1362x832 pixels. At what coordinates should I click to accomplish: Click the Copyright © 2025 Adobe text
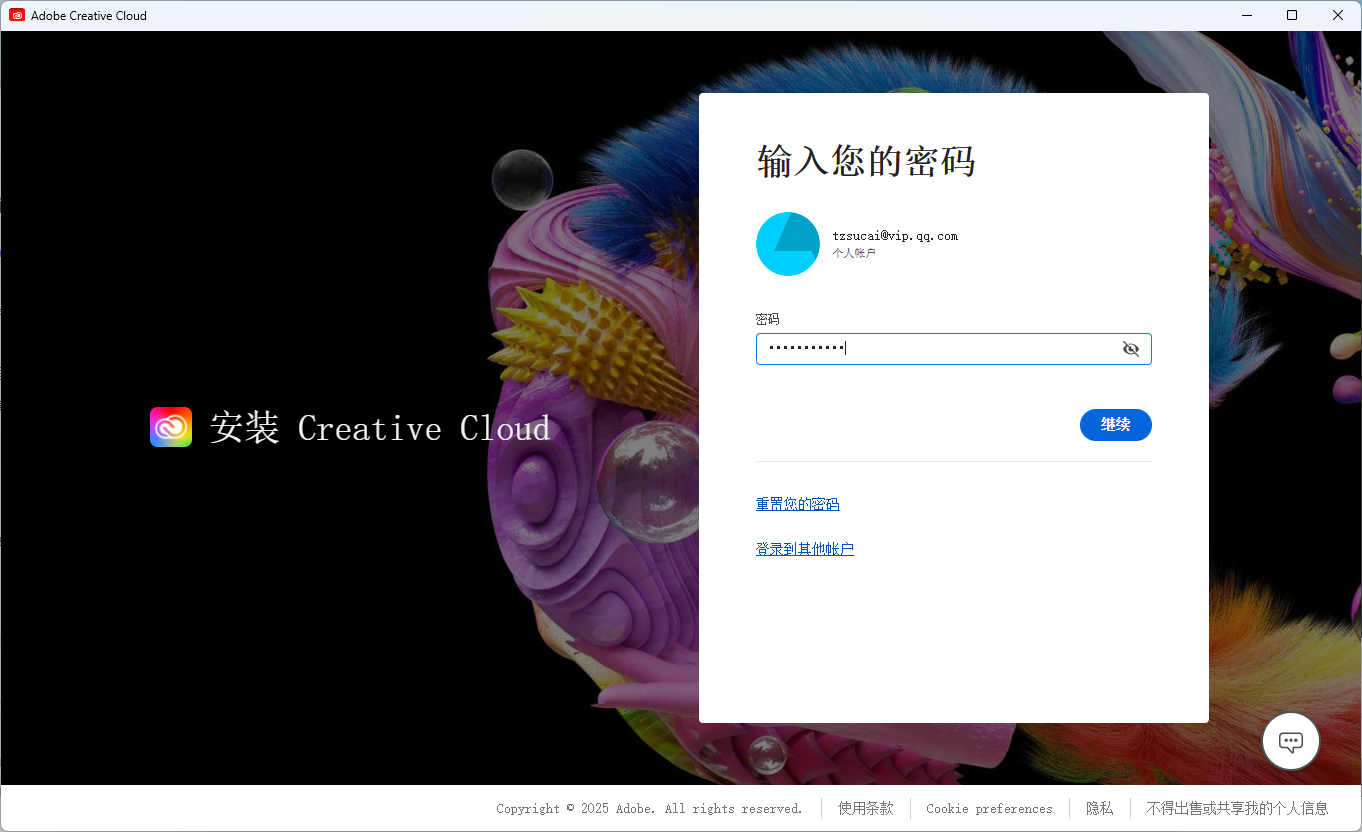(650, 808)
